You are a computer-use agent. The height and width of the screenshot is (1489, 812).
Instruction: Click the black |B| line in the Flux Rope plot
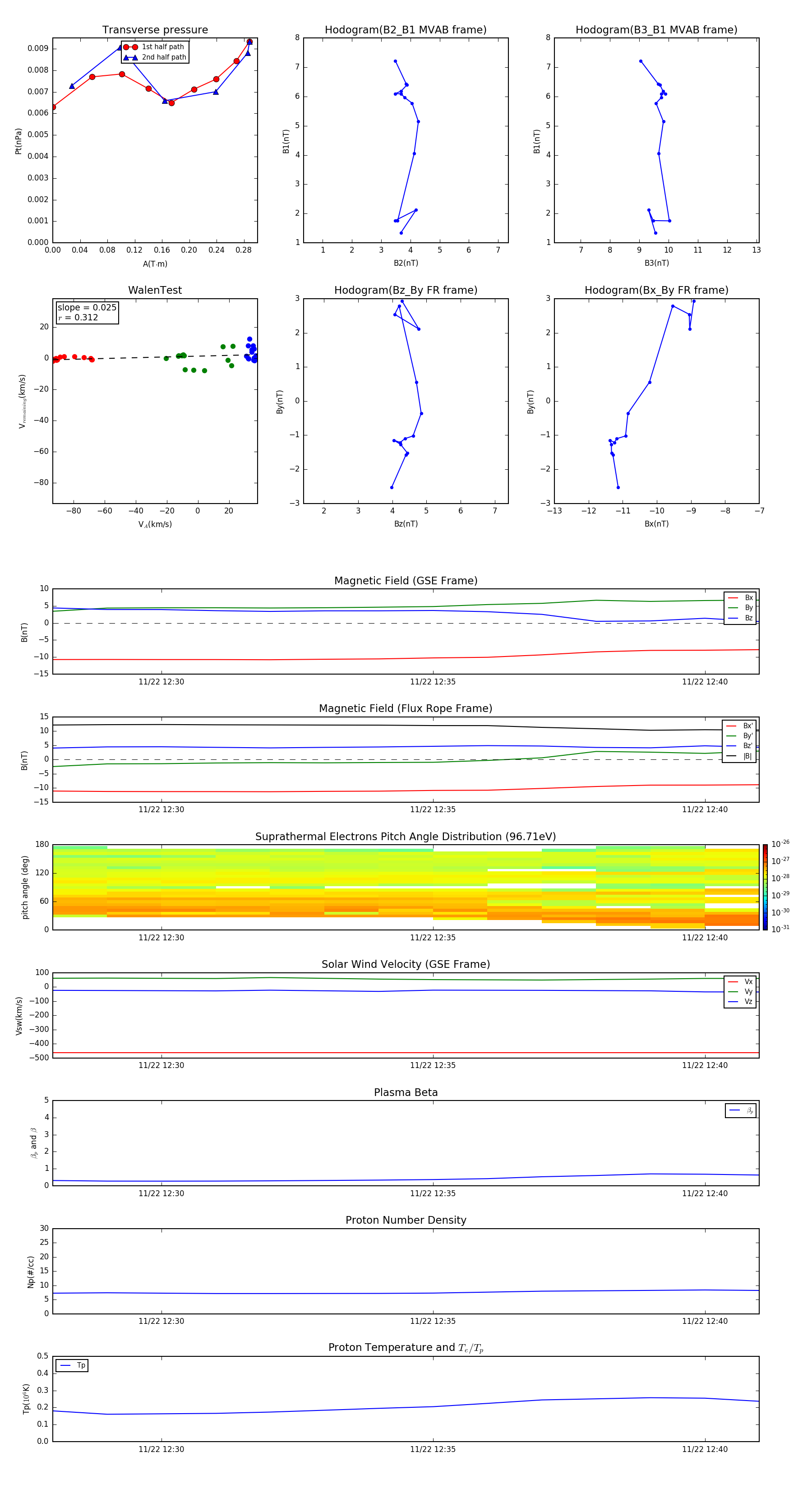[x=406, y=725]
